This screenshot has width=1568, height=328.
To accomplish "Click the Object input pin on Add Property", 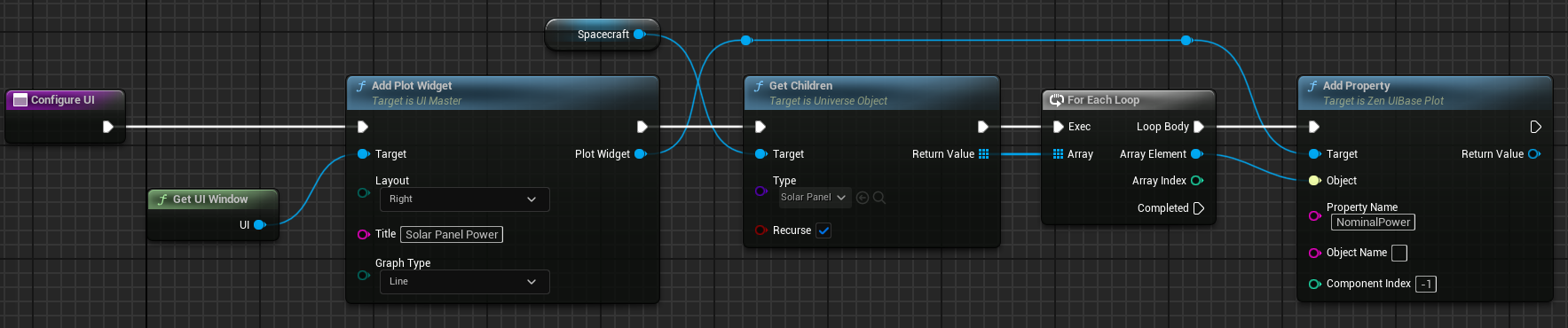I will point(1315,181).
